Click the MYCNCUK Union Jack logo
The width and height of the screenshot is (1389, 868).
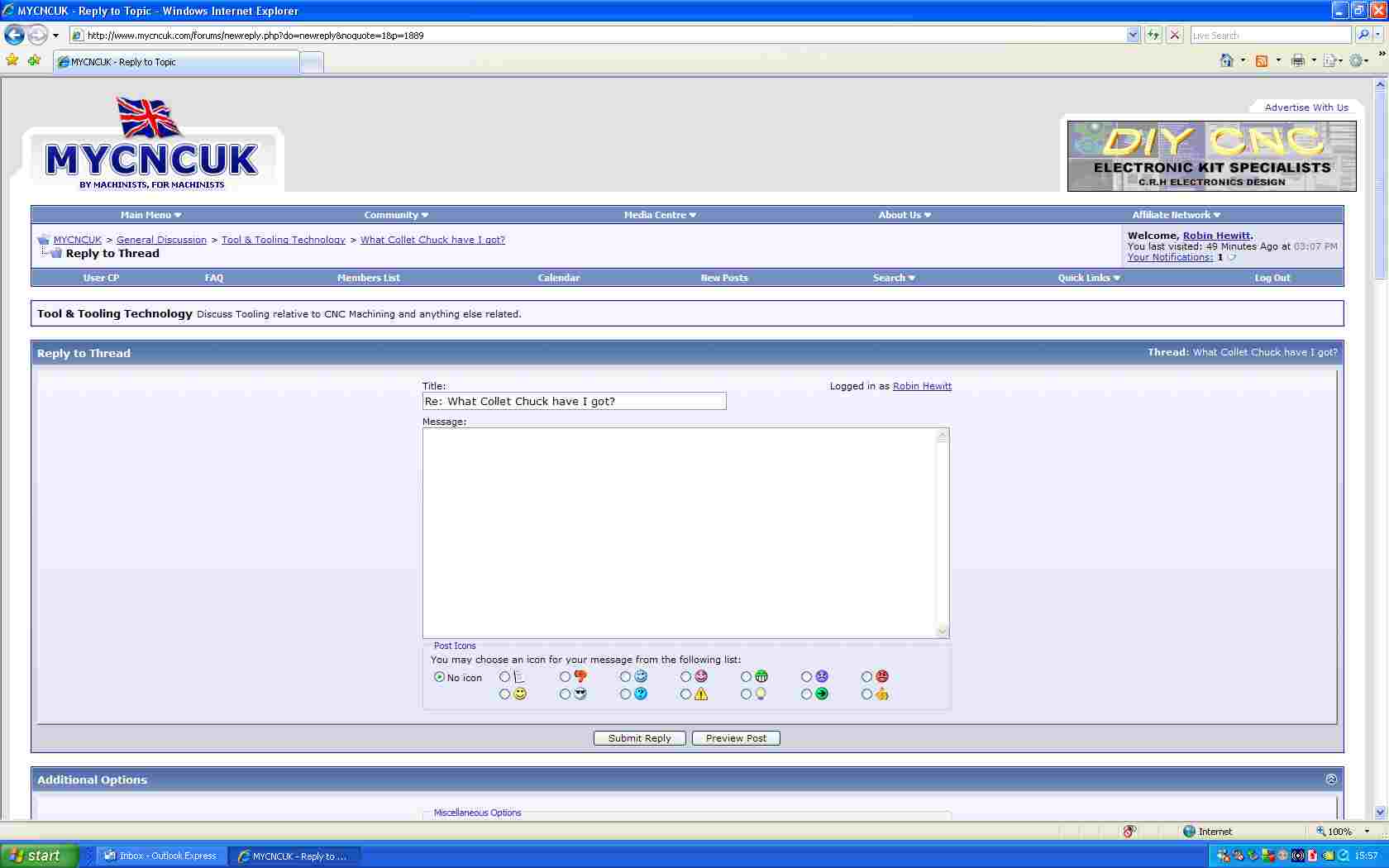152,143
